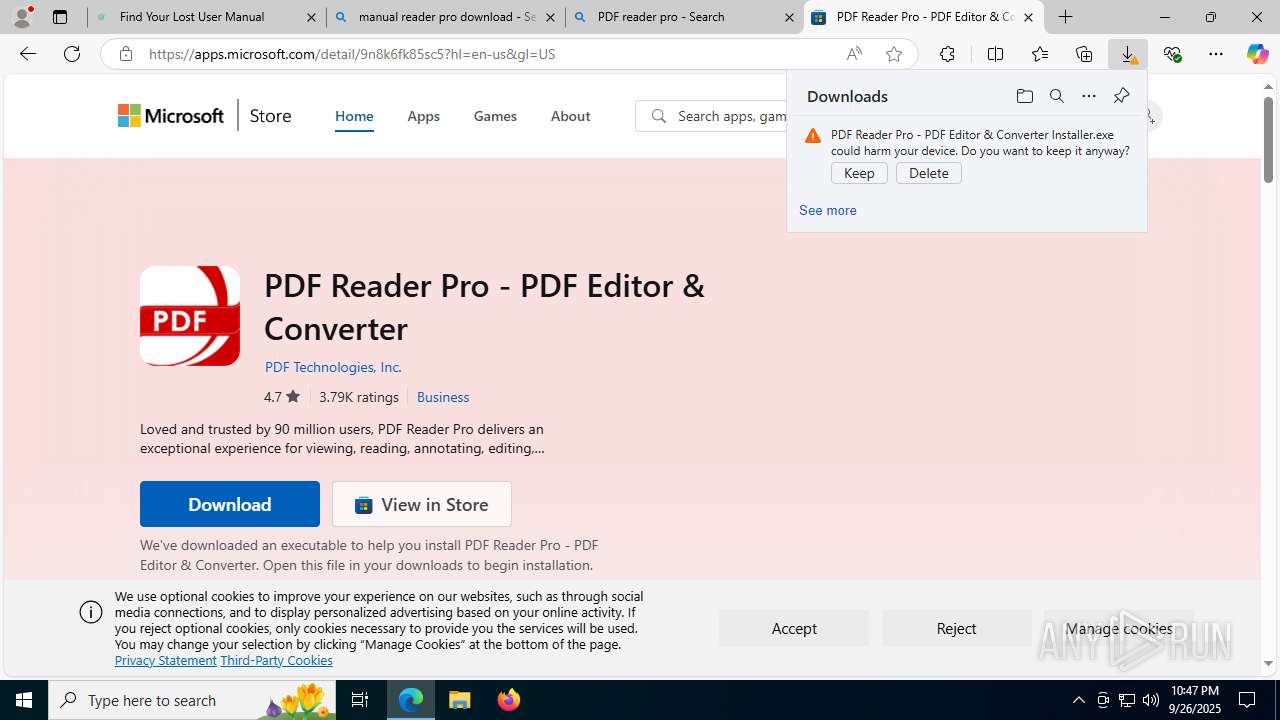Open taskbar clock showing 10:47 PM
The width and height of the screenshot is (1280, 720).
click(x=1194, y=700)
